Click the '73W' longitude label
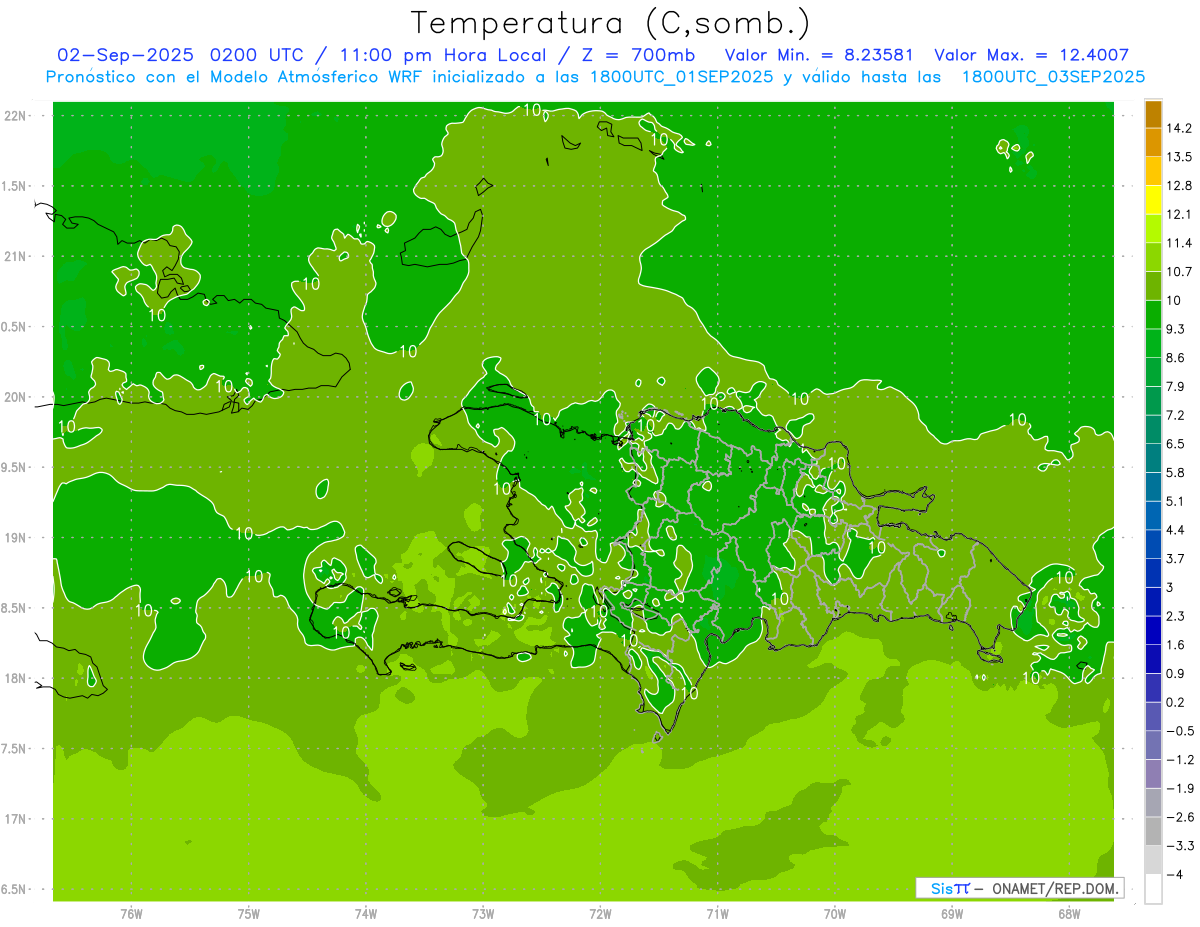This screenshot has height=927, width=1200. coord(483,914)
